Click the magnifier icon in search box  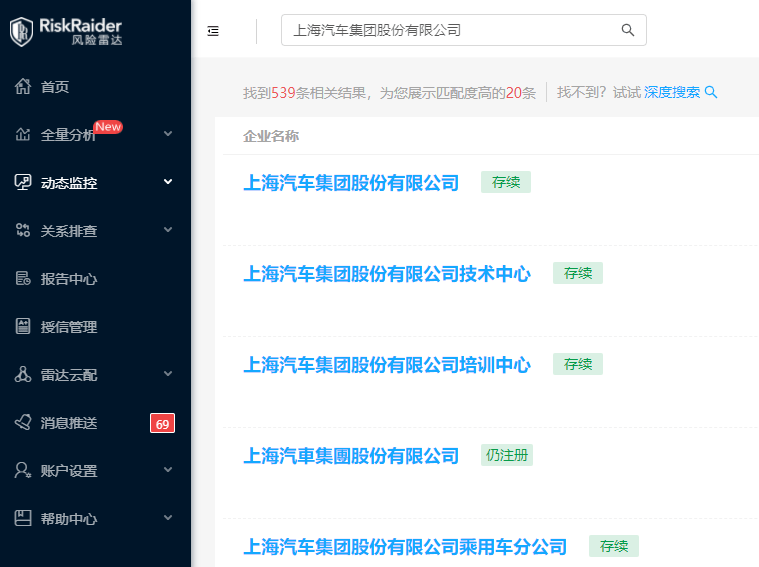(x=628, y=30)
